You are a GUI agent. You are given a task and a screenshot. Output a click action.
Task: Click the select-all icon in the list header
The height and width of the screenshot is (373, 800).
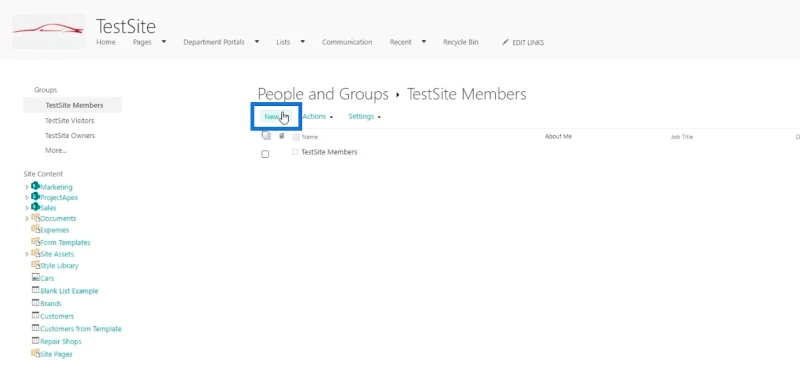pyautogui.click(x=266, y=136)
